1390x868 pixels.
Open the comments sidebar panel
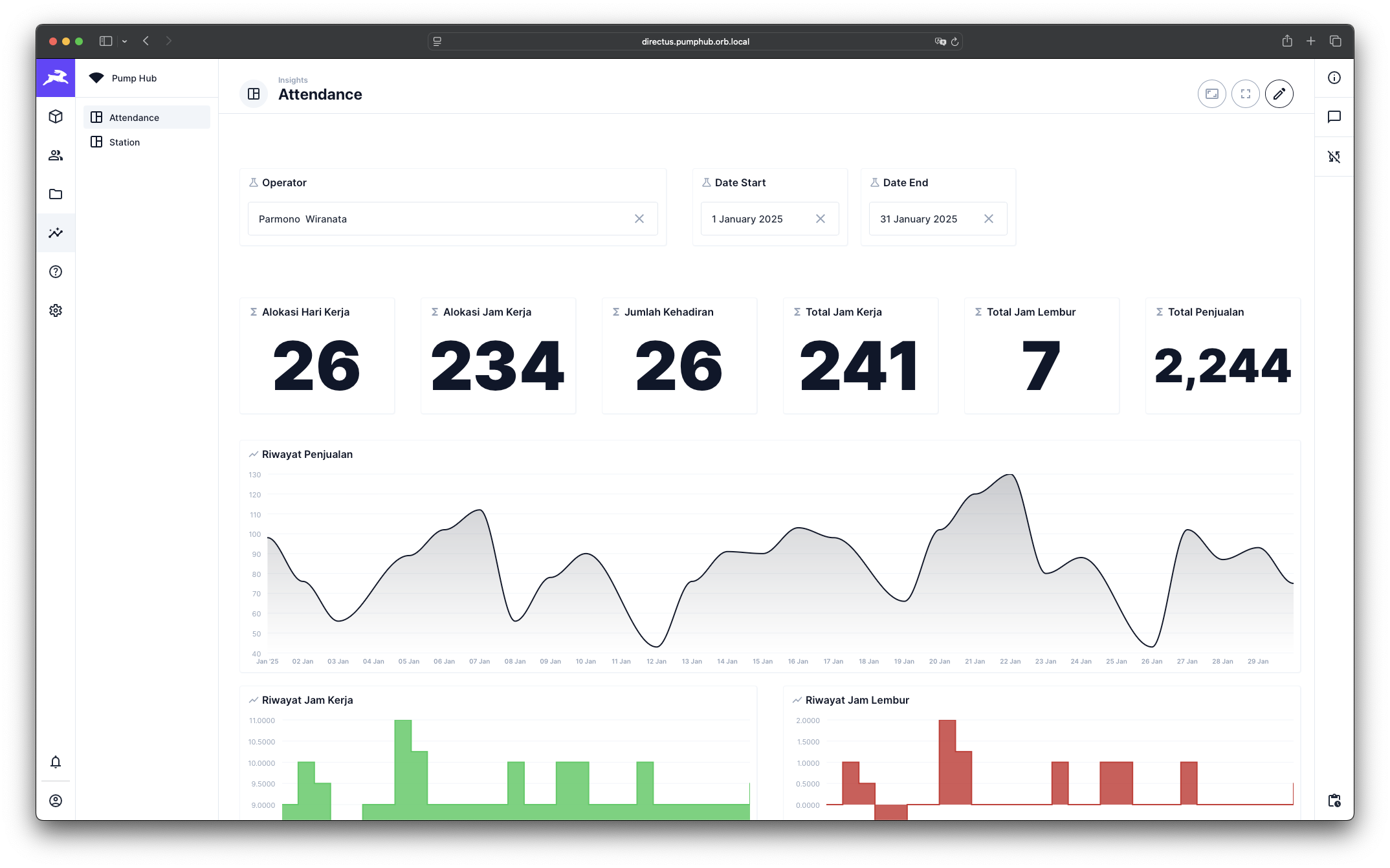[x=1334, y=117]
